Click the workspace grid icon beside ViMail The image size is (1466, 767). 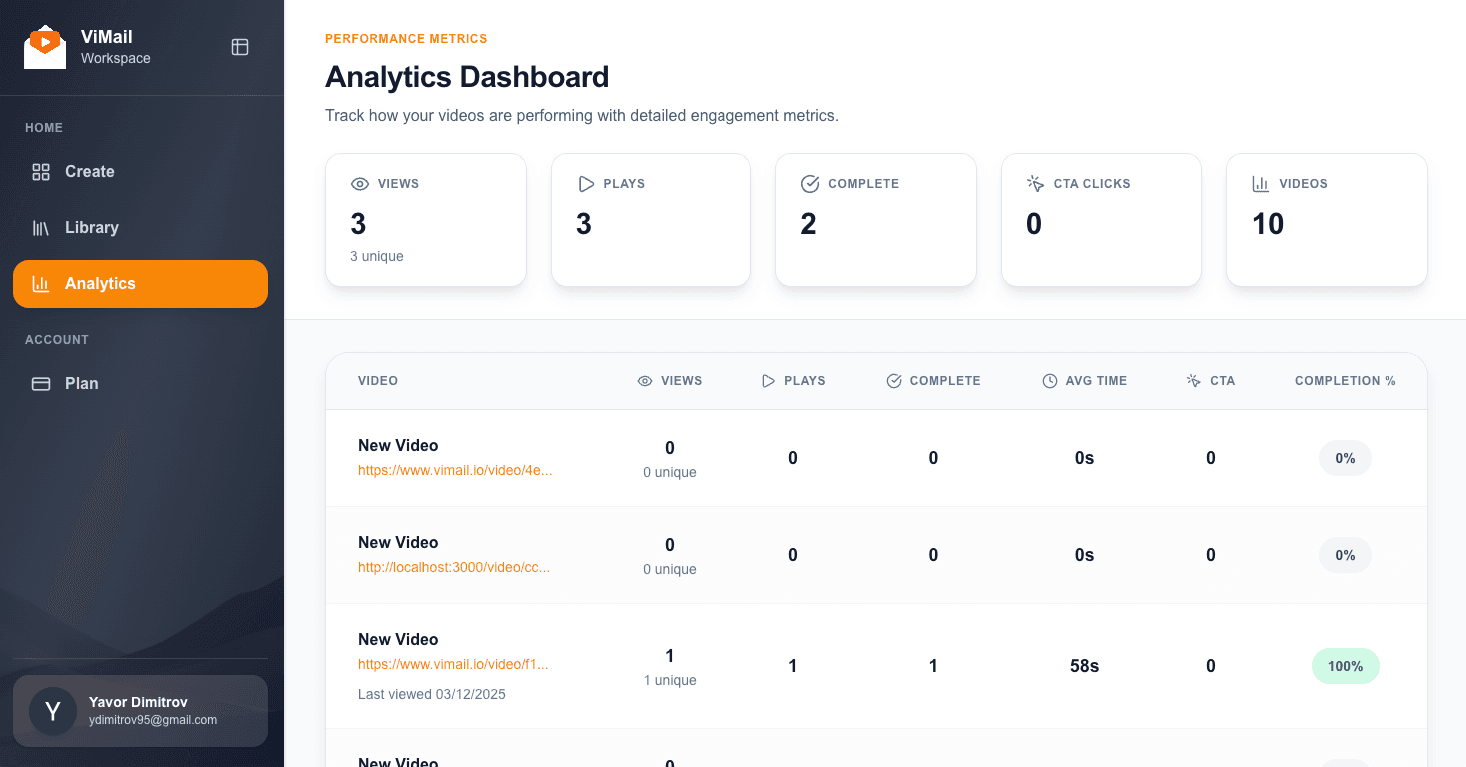point(239,46)
